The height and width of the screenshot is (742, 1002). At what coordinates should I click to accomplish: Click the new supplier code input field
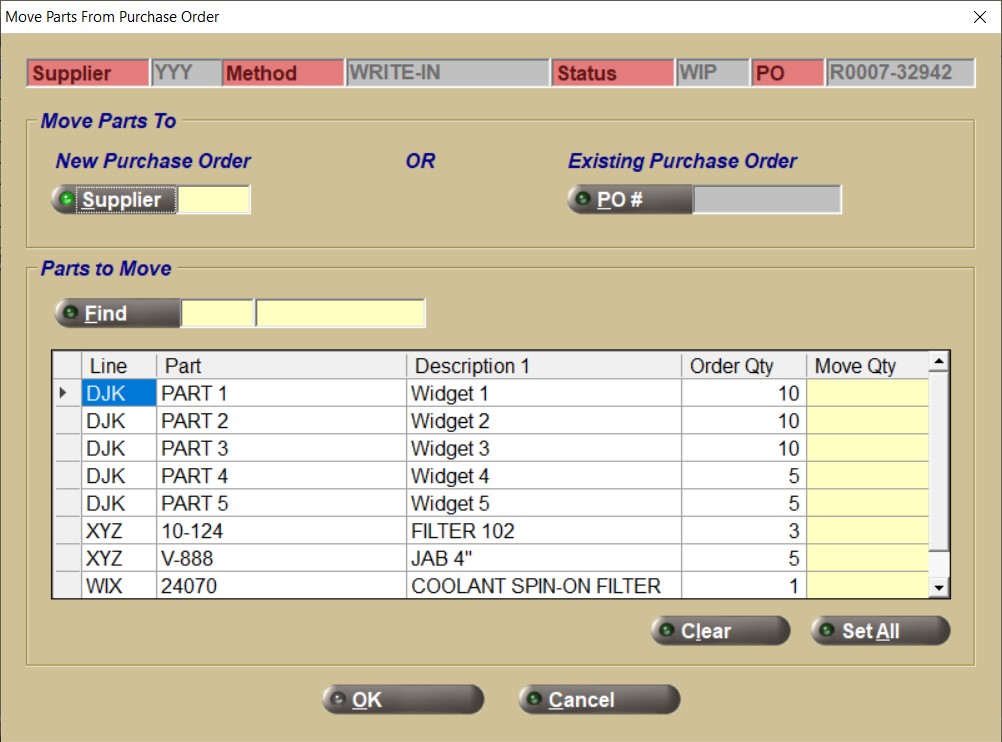[x=214, y=200]
